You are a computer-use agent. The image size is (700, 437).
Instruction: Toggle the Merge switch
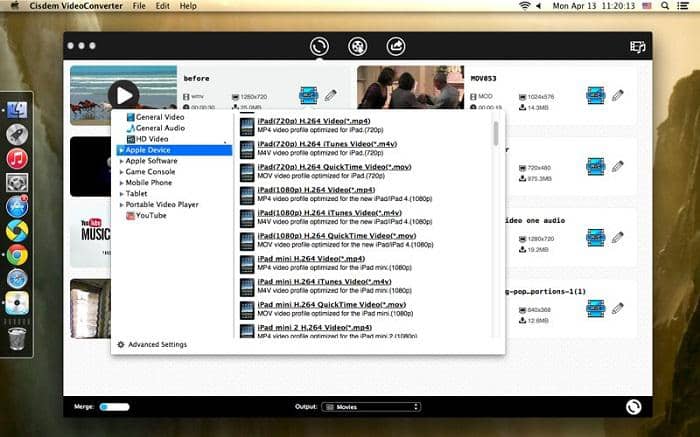click(x=114, y=407)
